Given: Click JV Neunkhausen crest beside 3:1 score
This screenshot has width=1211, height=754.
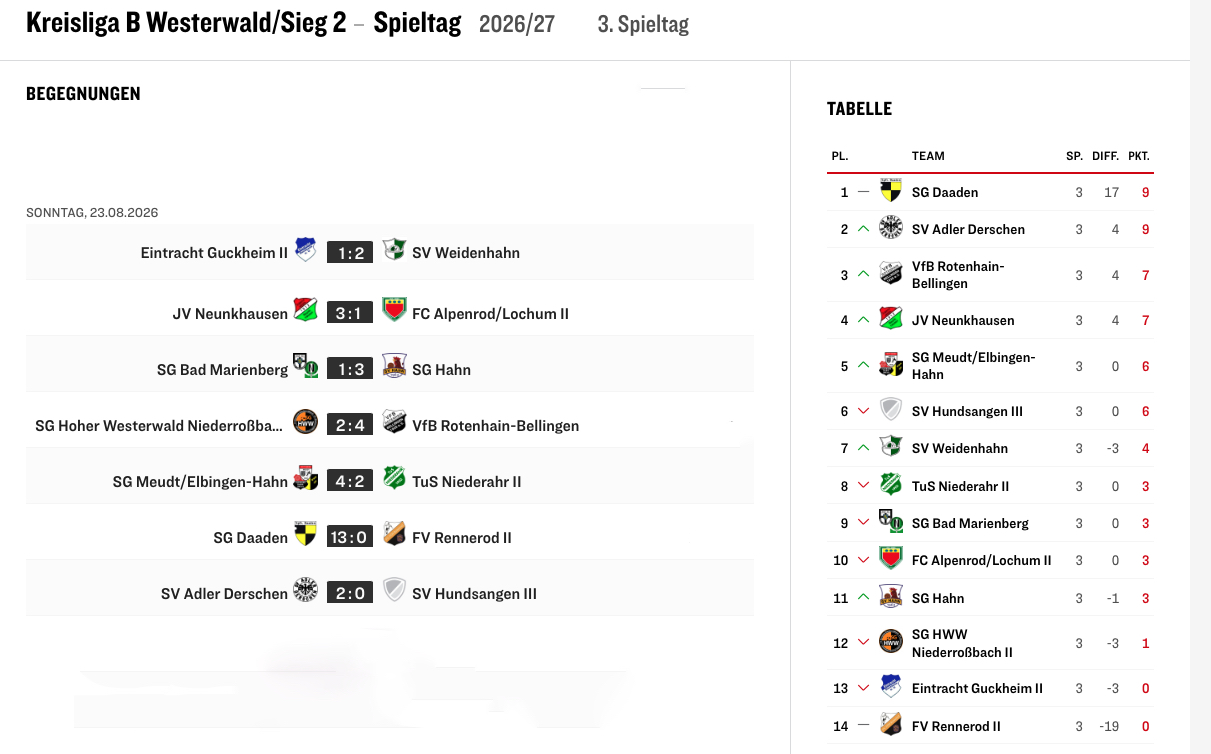Looking at the screenshot, I should [x=306, y=310].
